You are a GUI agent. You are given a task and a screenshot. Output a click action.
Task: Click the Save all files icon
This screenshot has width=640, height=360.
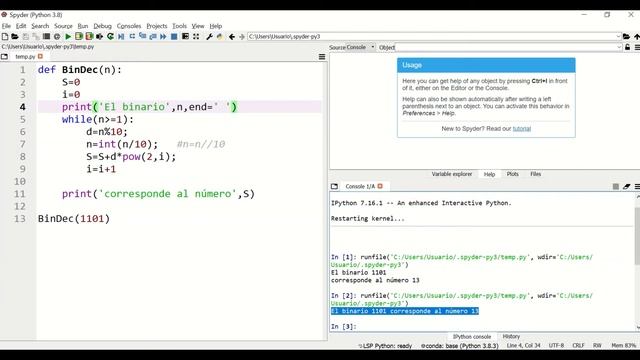coord(36,37)
